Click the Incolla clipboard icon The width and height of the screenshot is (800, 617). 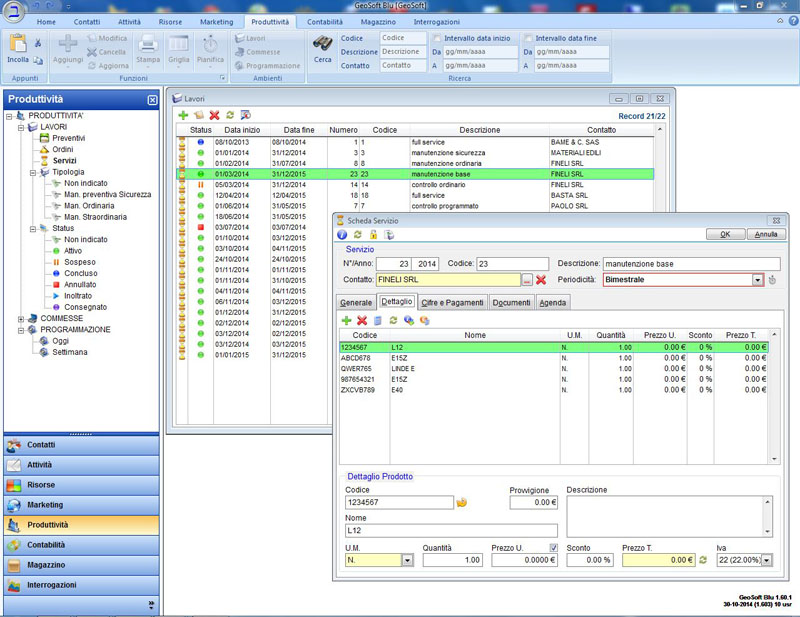(18, 43)
